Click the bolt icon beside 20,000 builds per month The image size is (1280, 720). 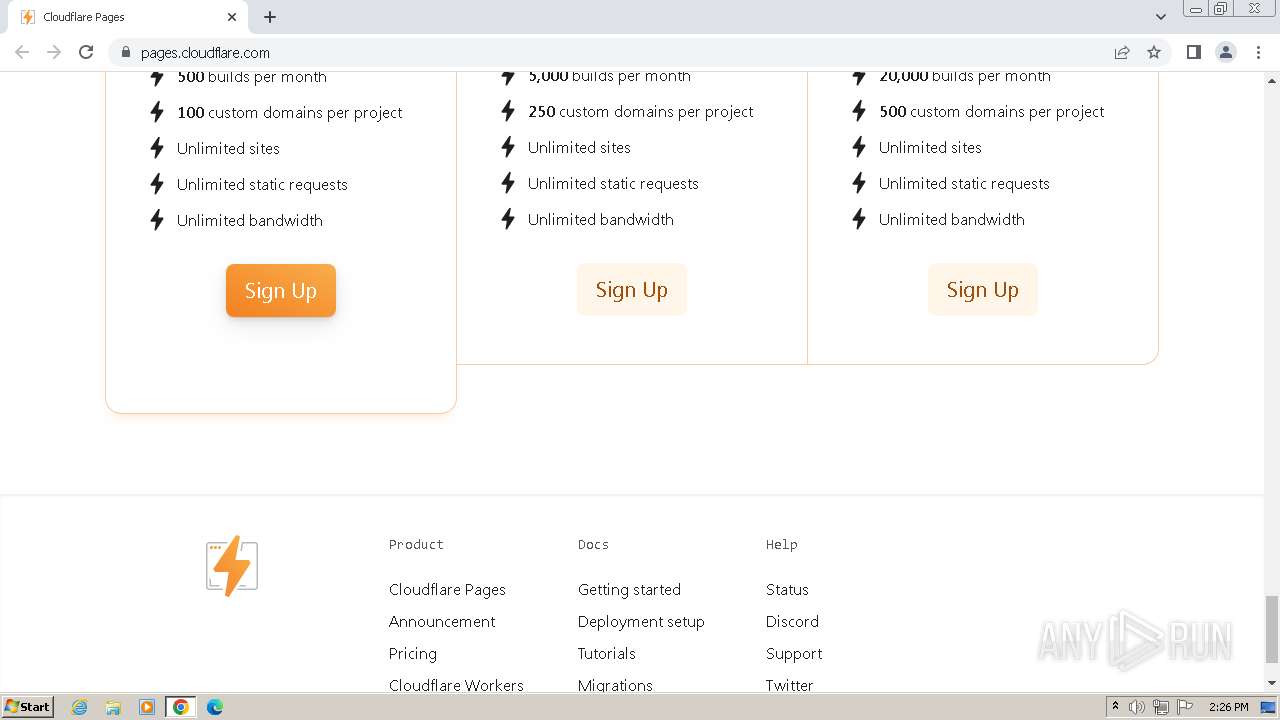859,76
